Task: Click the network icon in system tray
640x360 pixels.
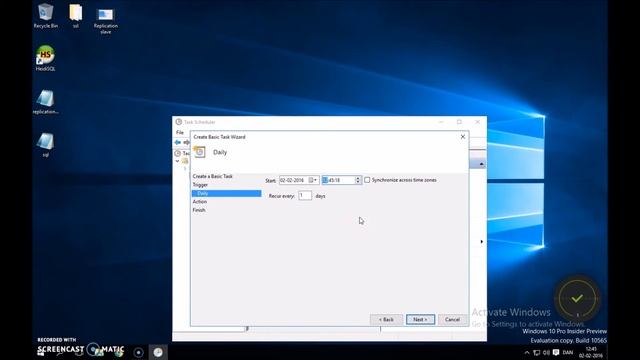Action: (x=537, y=353)
